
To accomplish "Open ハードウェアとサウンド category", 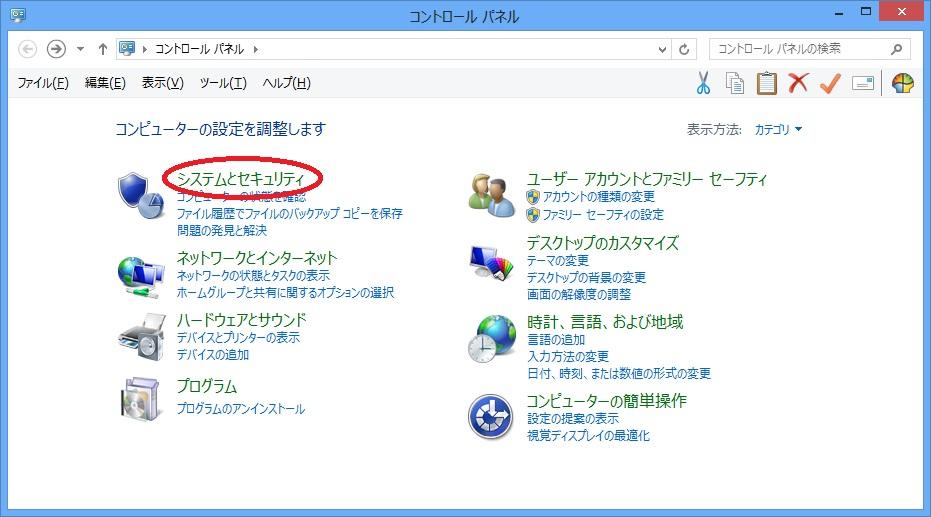I will (x=241, y=320).
